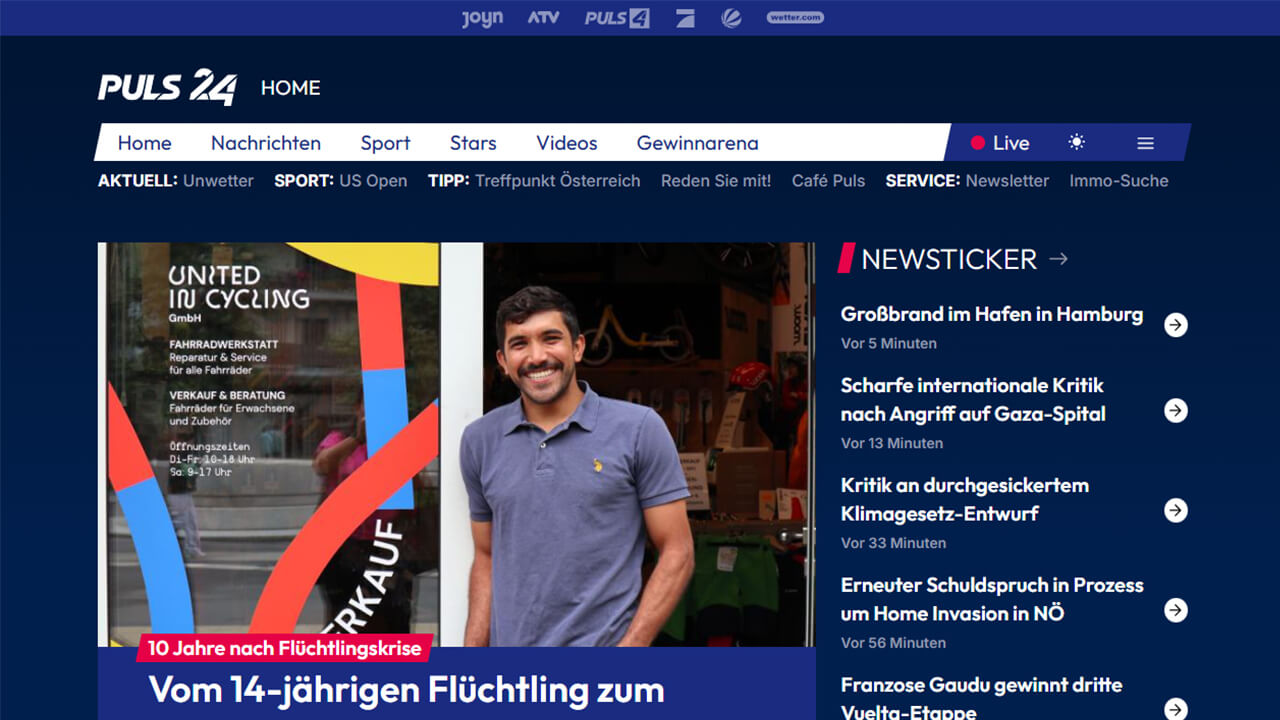Viewport: 1280px width, 720px height.
Task: Open the ATV logo link
Action: (543, 18)
